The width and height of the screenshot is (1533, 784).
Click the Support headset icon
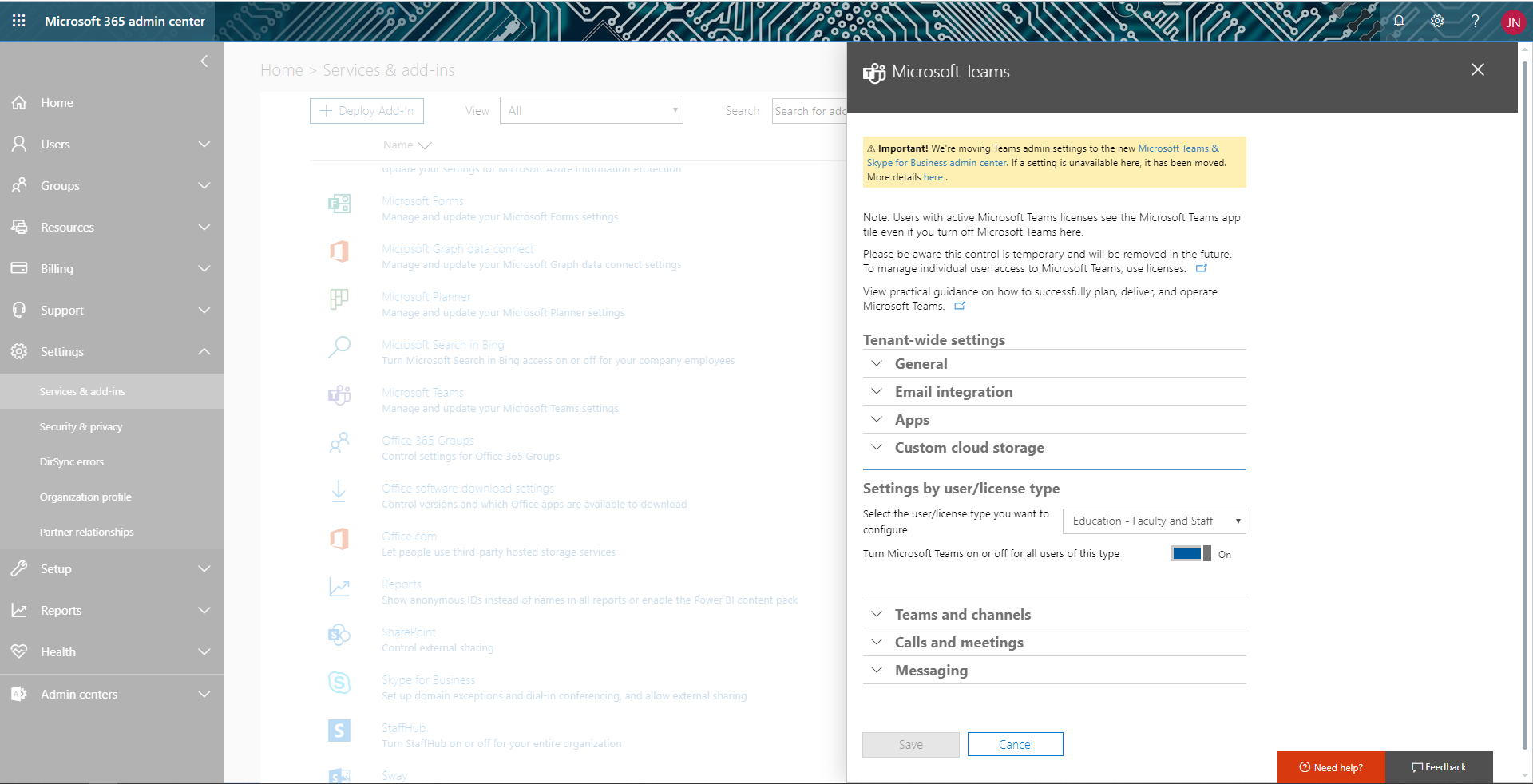click(19, 310)
